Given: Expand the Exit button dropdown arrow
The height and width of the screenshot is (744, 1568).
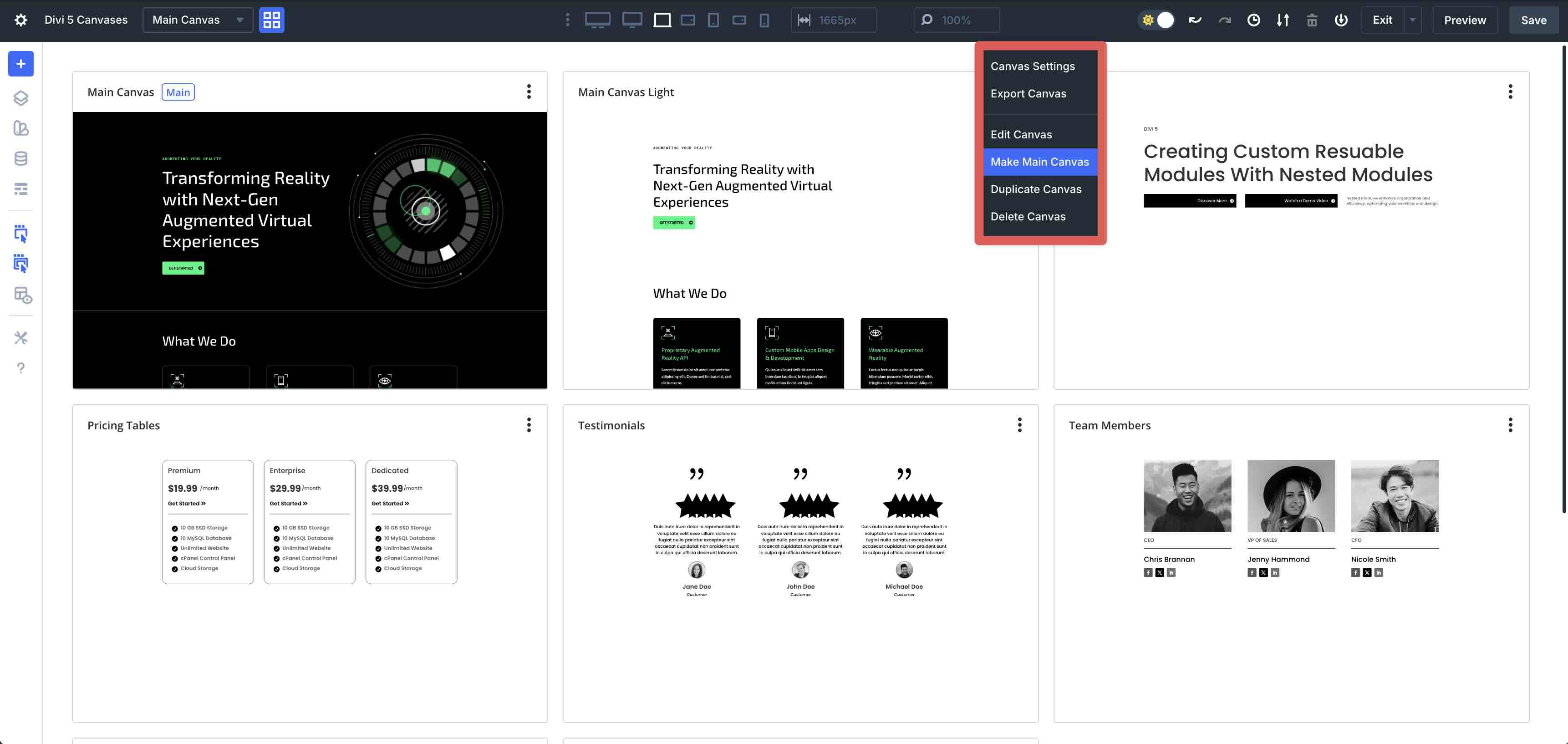Looking at the screenshot, I should click(x=1412, y=20).
